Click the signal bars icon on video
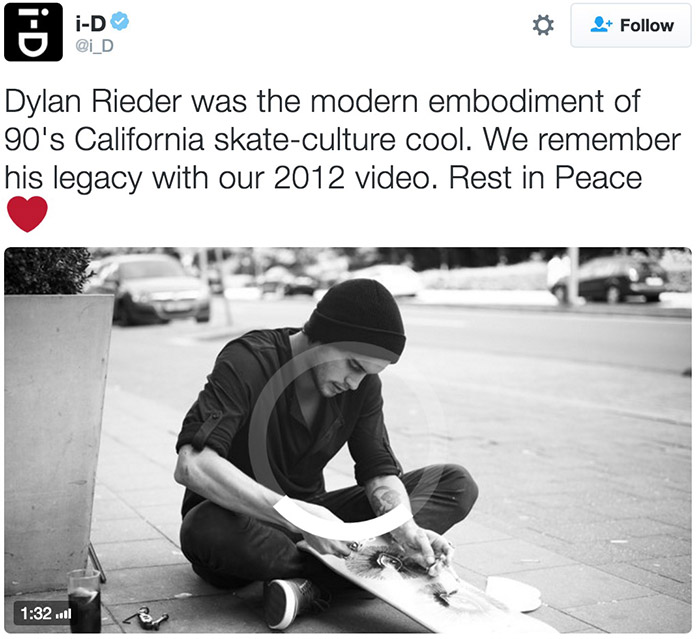This screenshot has height=639, width=700. pyautogui.click(x=65, y=612)
